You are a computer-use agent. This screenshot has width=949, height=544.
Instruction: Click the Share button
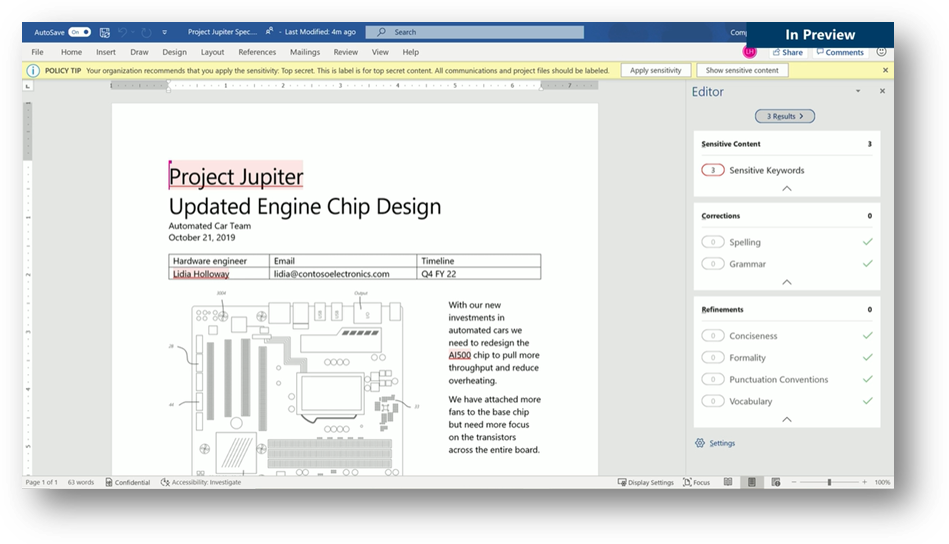click(787, 52)
